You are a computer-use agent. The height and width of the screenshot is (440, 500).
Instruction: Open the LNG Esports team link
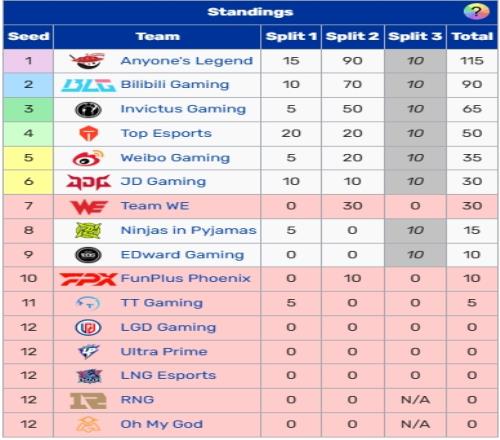coord(168,375)
